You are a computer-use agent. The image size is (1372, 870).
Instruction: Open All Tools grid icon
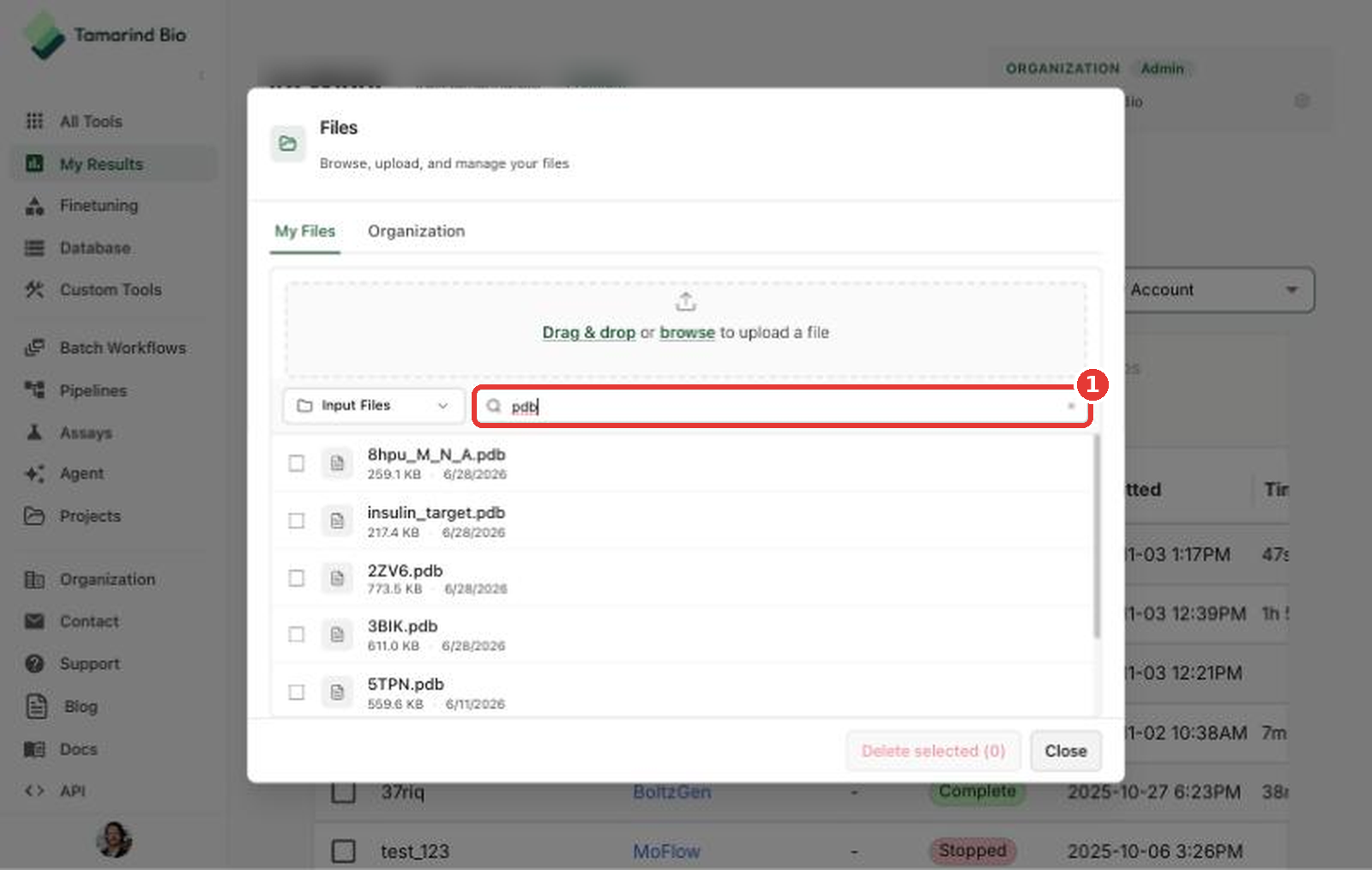tap(34, 121)
